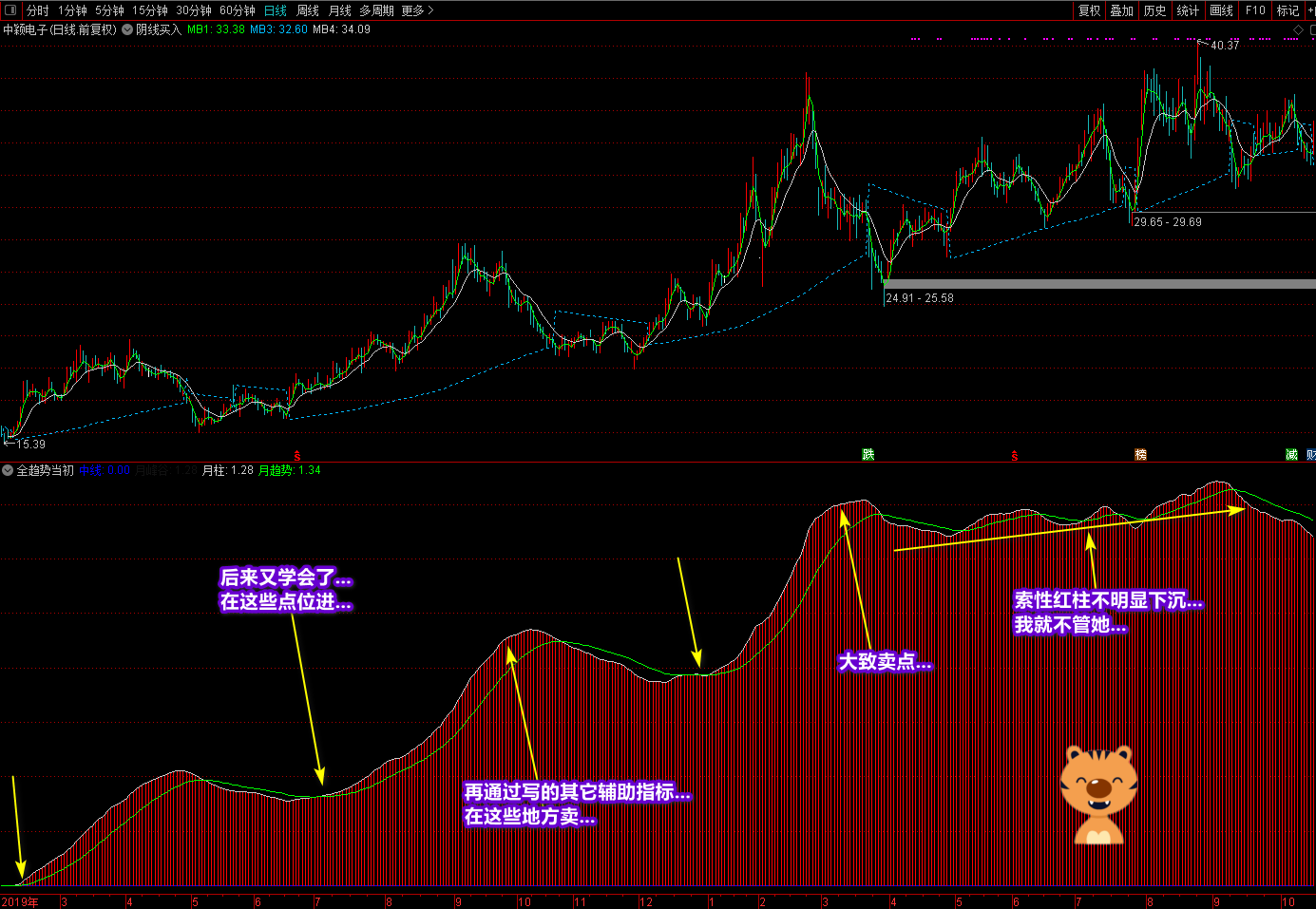Image resolution: width=1316 pixels, height=909 pixels.
Task: Toggle the sidebar panel icon at top-left
Action: (10, 10)
